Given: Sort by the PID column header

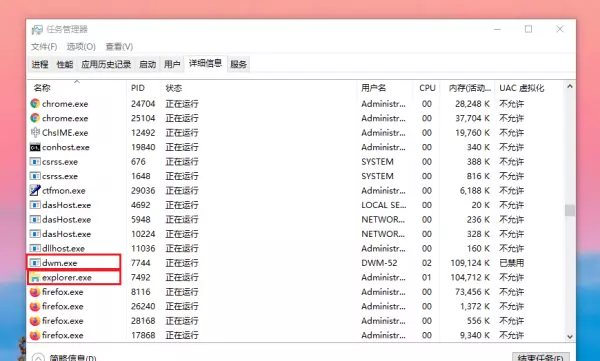Looking at the screenshot, I should coord(143,88).
